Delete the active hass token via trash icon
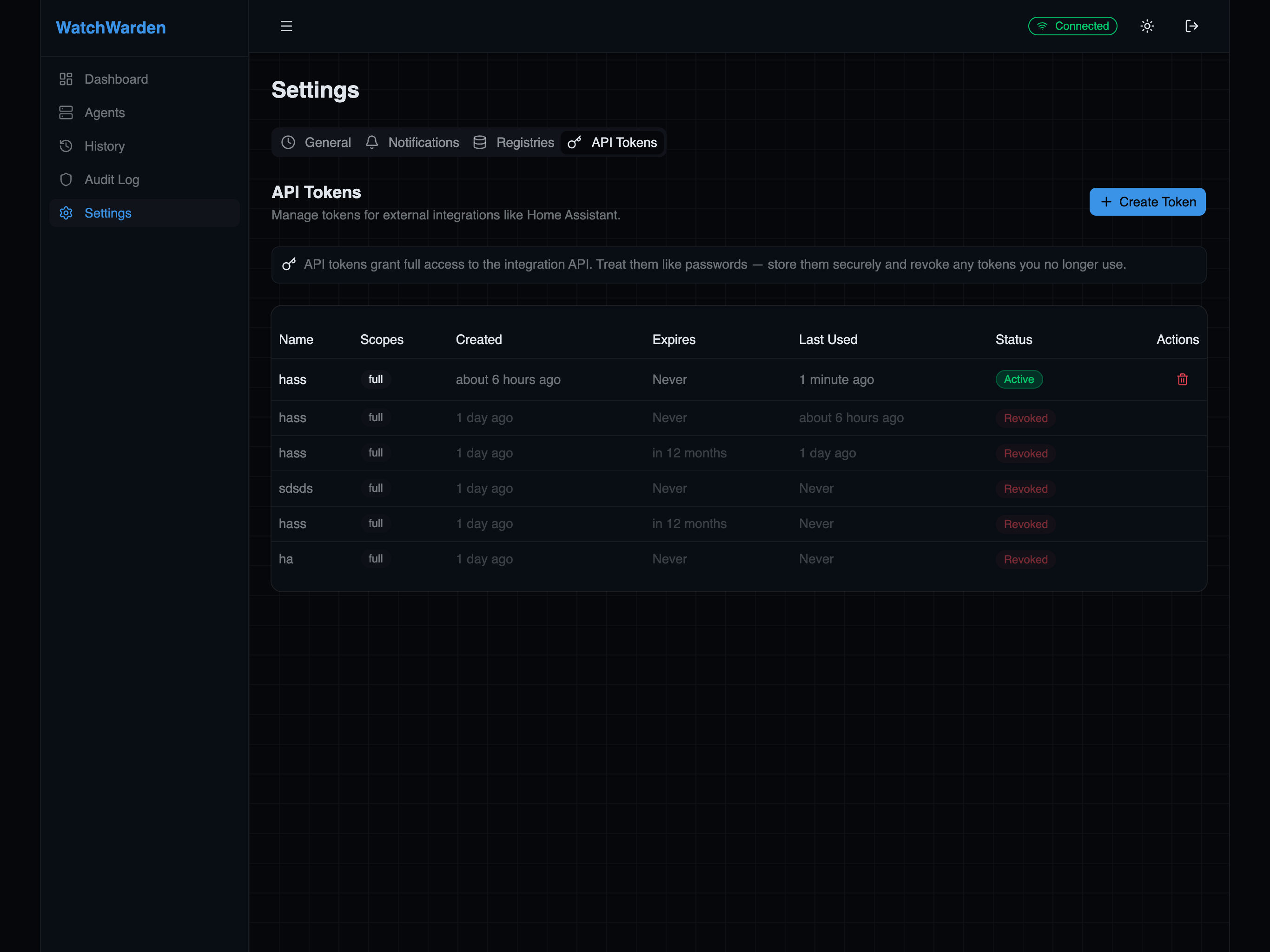 (1182, 379)
